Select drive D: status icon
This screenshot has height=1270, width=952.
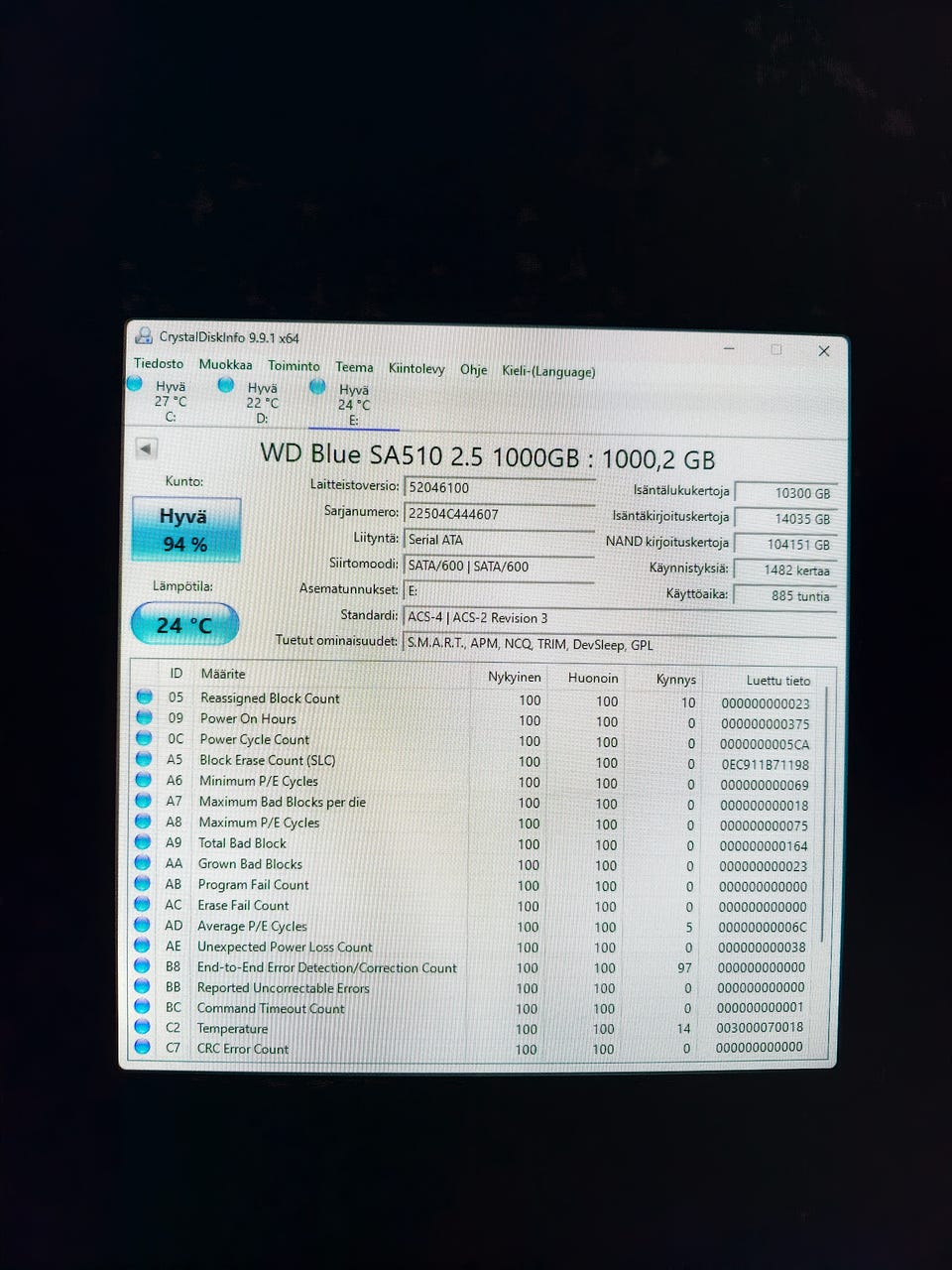click(226, 384)
